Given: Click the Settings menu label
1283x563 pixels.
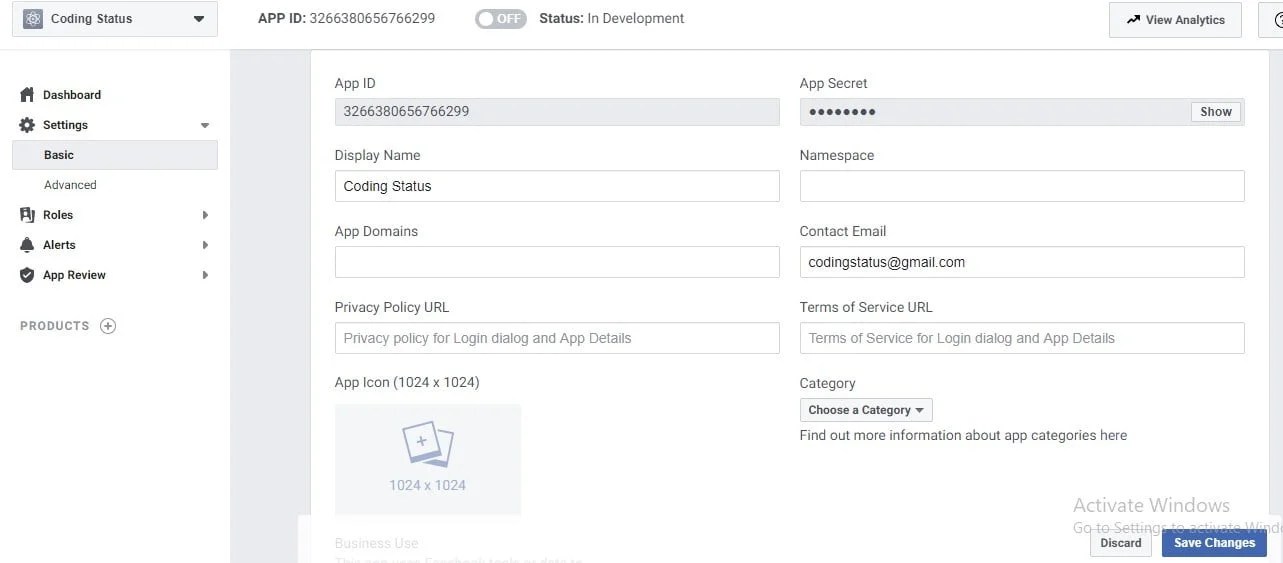Looking at the screenshot, I should click(x=65, y=125).
